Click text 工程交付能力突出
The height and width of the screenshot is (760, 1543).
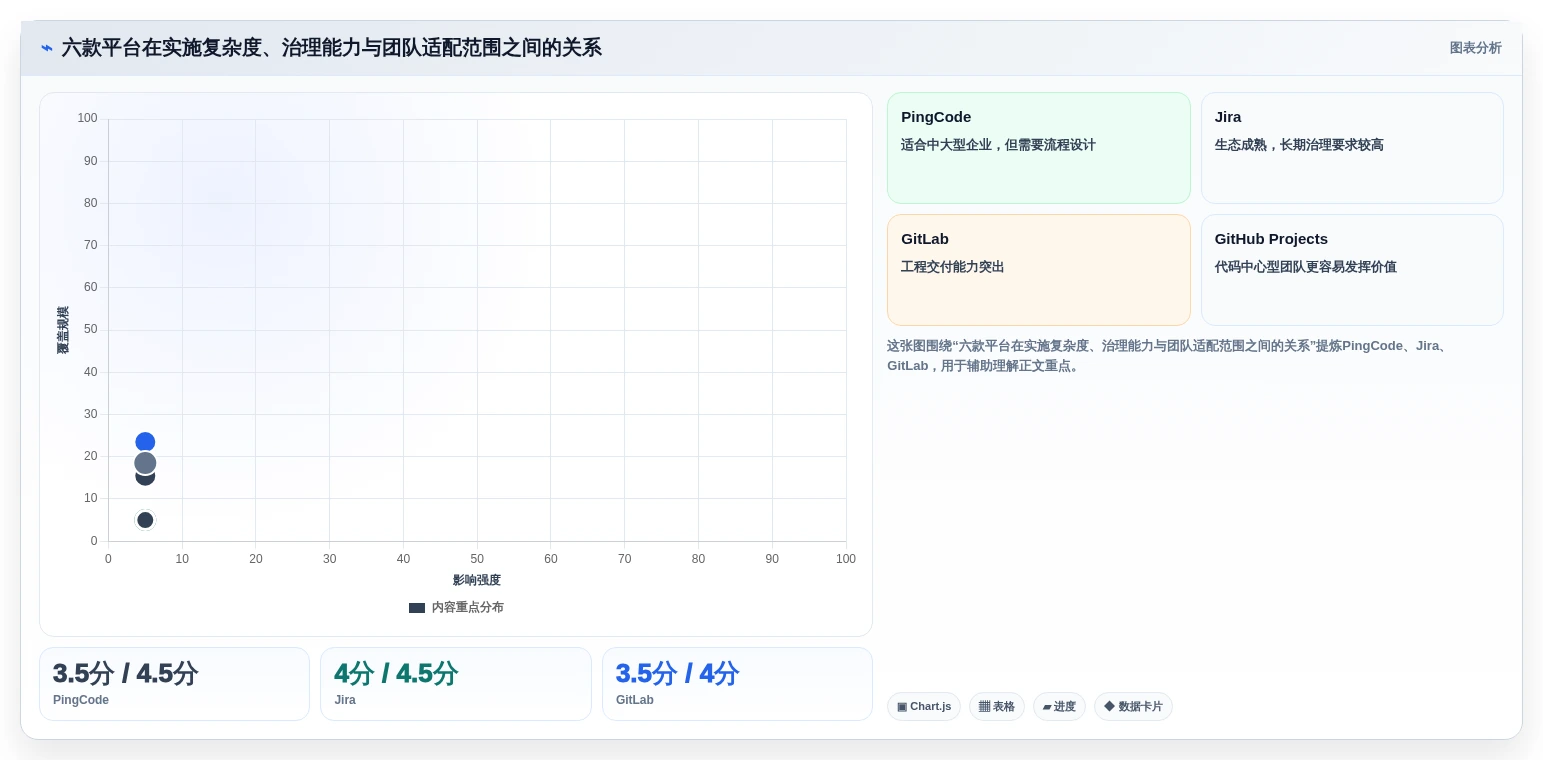[x=952, y=267]
